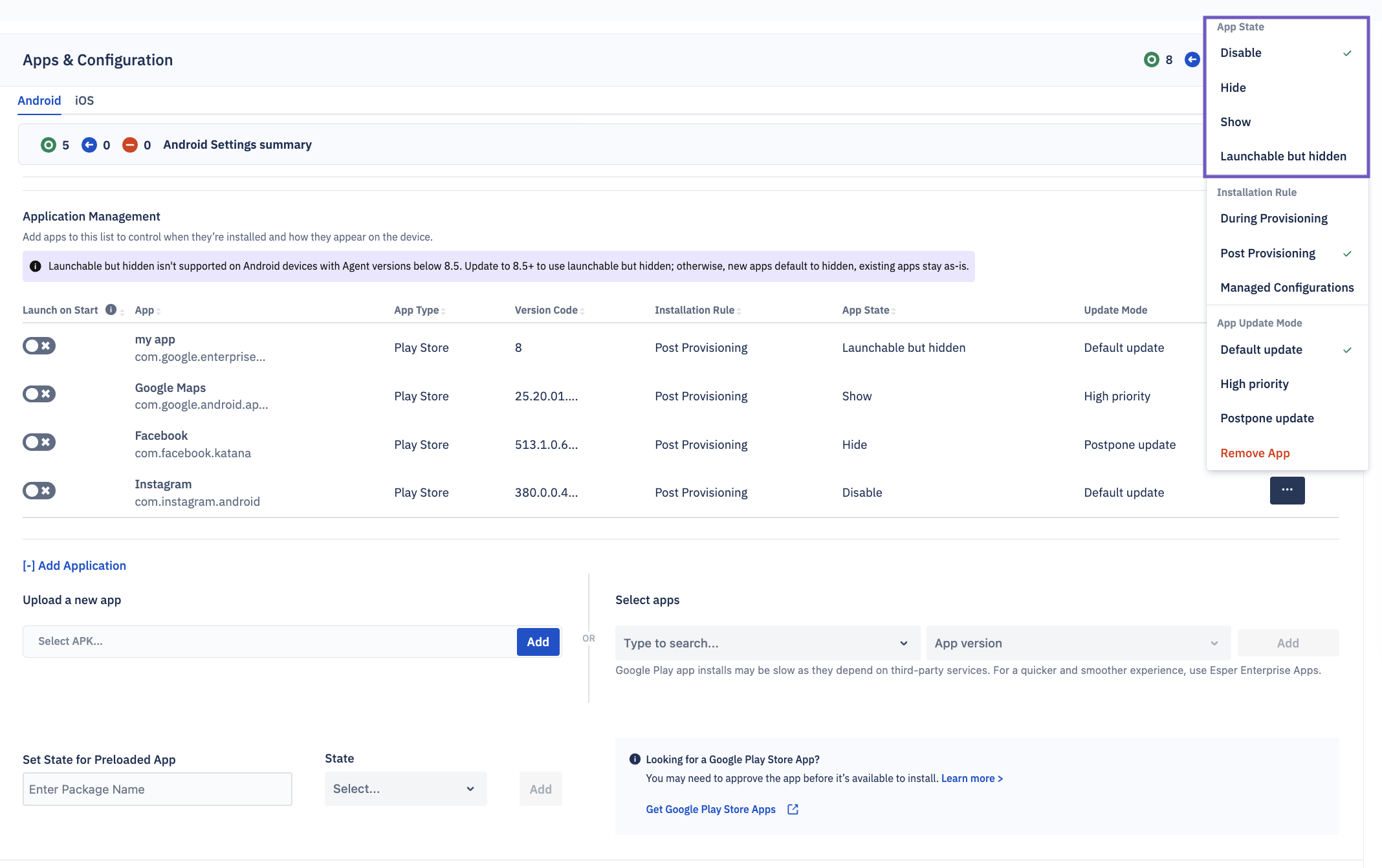This screenshot has width=1382, height=868.
Task: Open Managed Configurations from menu
Action: [1286, 288]
